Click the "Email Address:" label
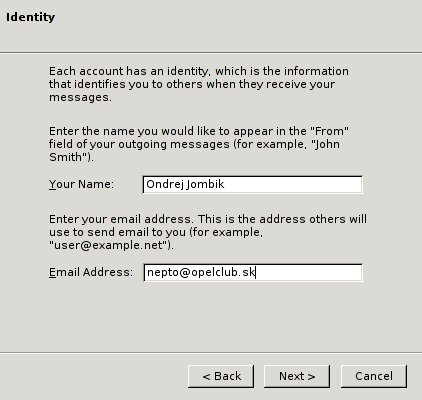Screen dimensions: 422x400 [91, 273]
